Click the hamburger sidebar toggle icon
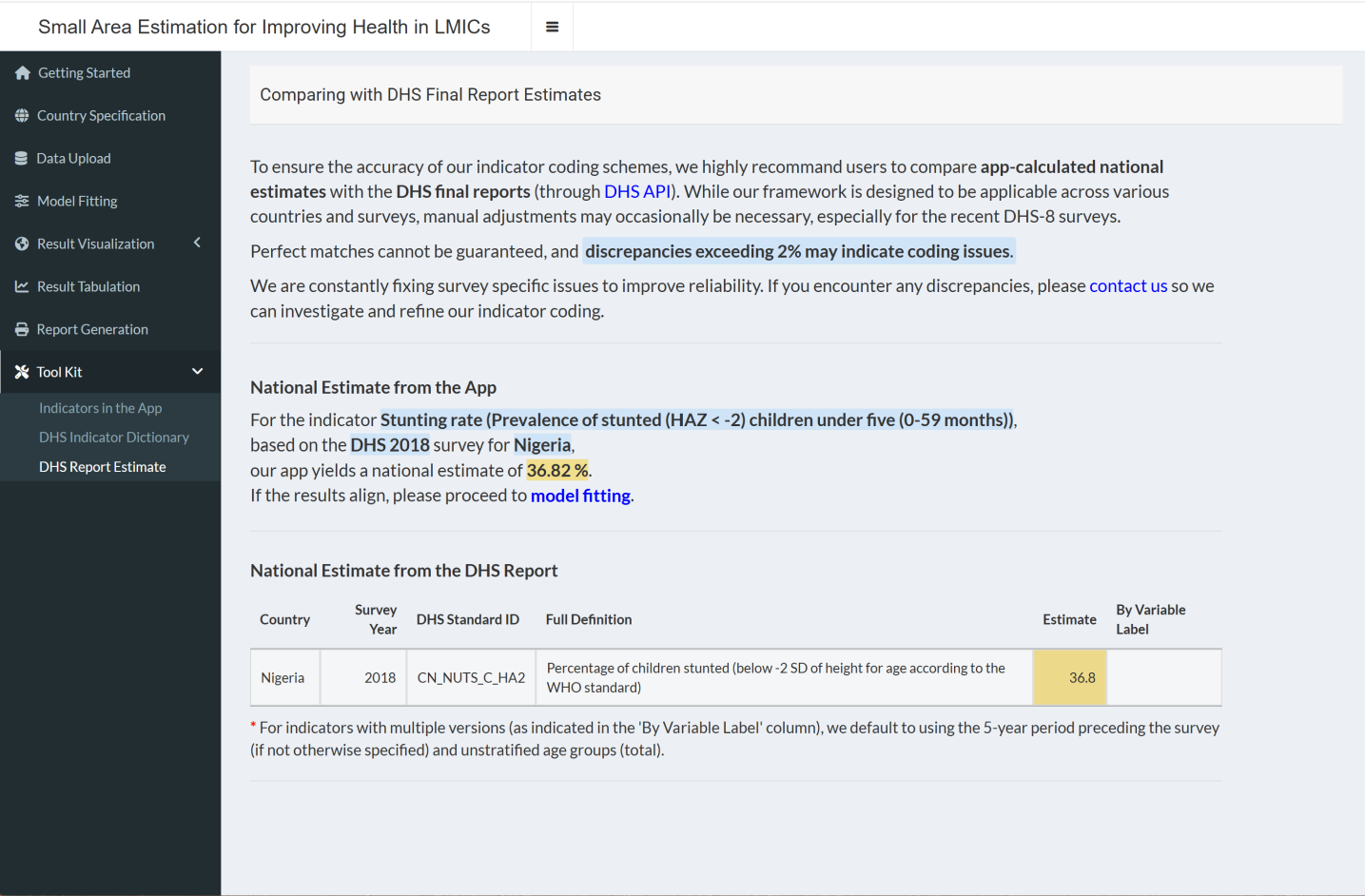The image size is (1365, 896). pyautogui.click(x=552, y=27)
